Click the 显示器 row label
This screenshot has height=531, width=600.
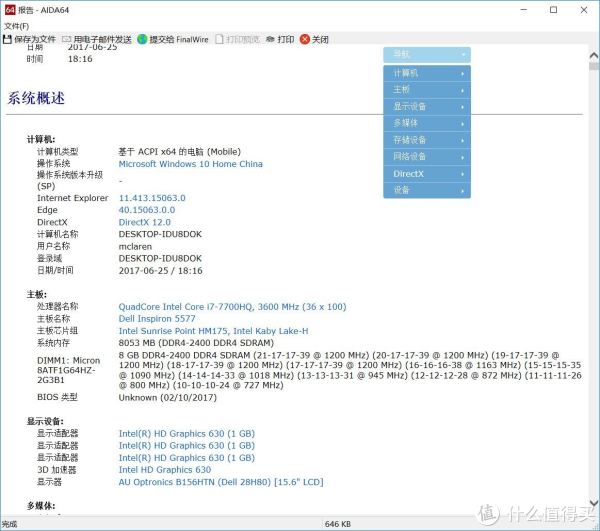49,482
